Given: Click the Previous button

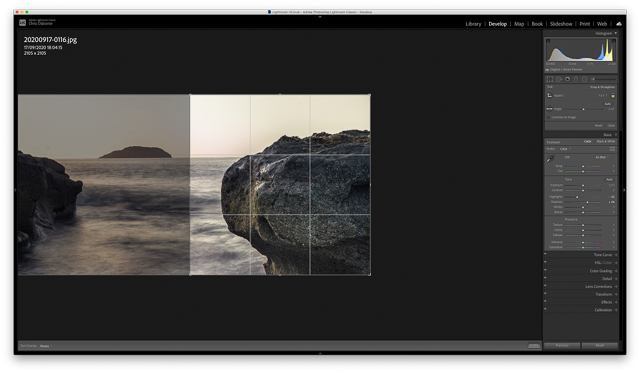Looking at the screenshot, I should [x=562, y=346].
